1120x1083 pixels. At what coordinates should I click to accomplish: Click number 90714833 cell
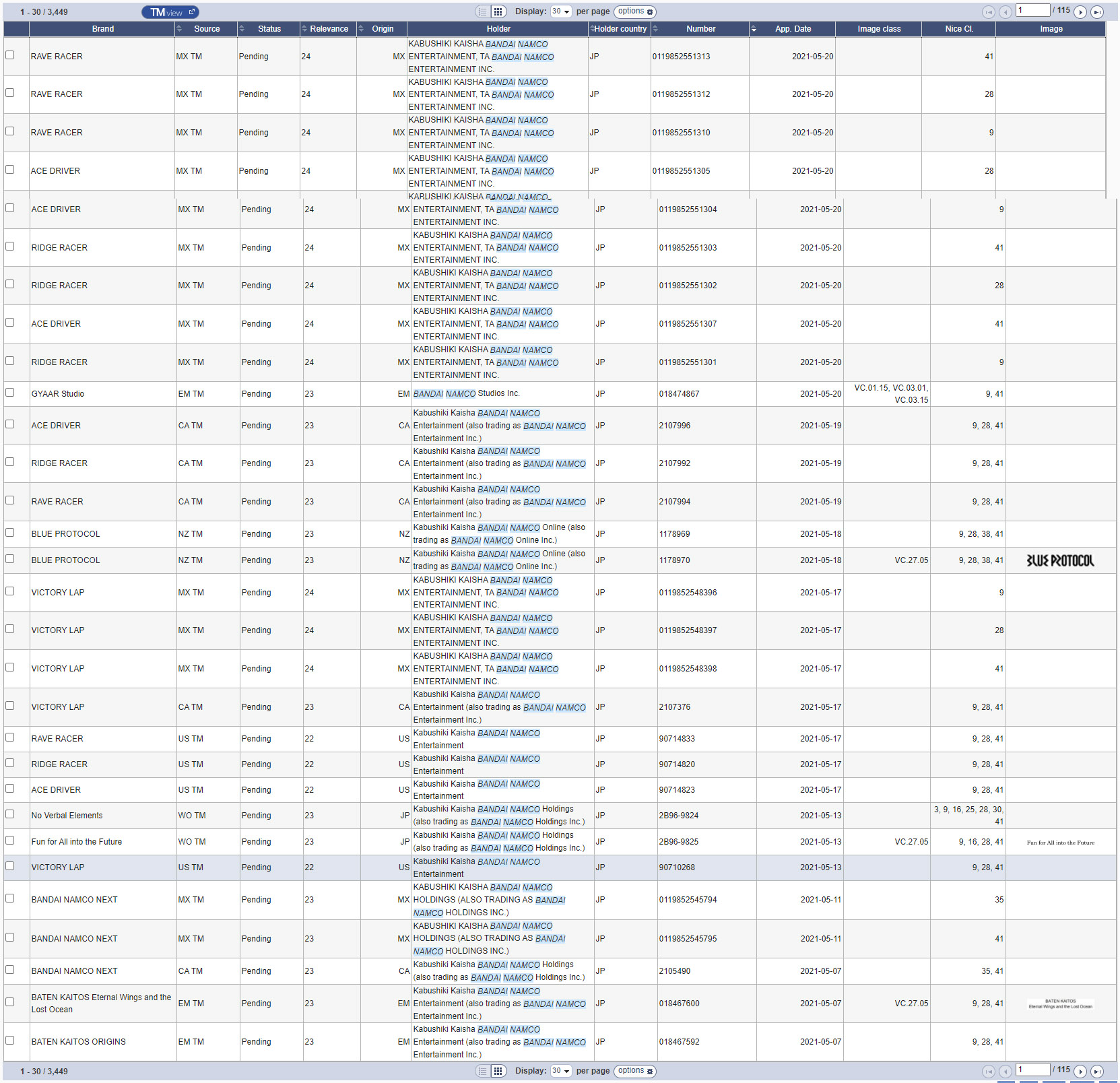(x=677, y=739)
